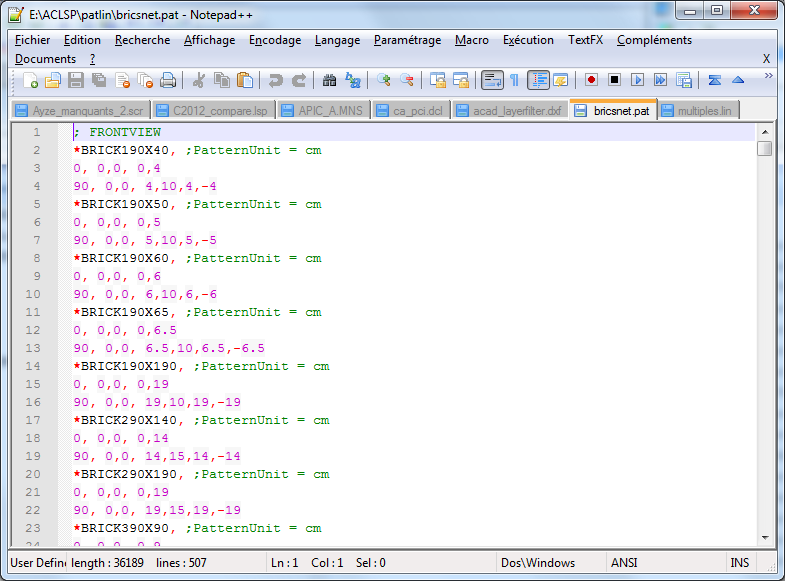Open the Recherche menu

(x=143, y=40)
